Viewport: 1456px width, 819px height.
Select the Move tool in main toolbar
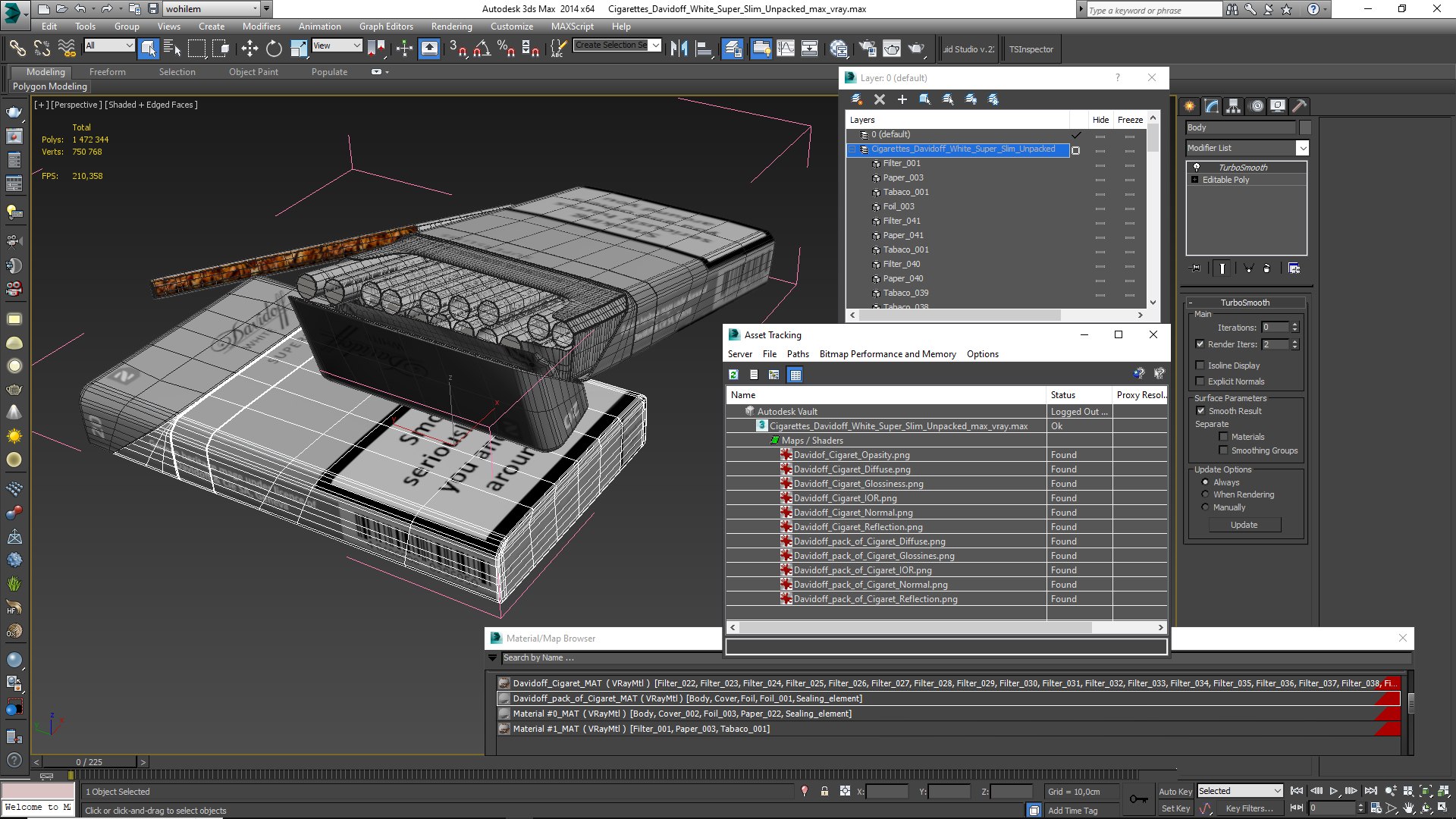pyautogui.click(x=249, y=49)
